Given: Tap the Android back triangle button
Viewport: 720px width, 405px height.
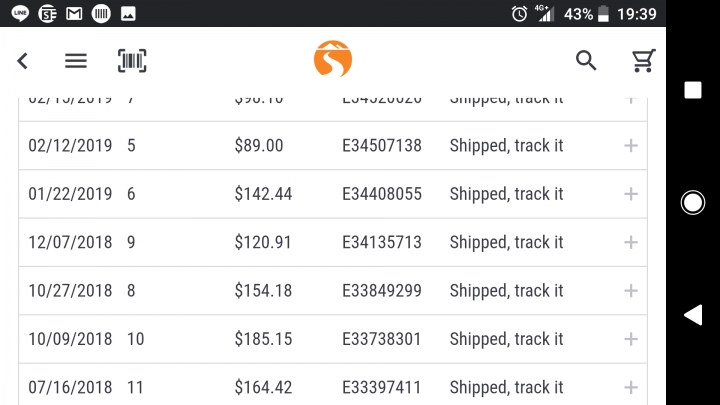Looking at the screenshot, I should tap(693, 315).
